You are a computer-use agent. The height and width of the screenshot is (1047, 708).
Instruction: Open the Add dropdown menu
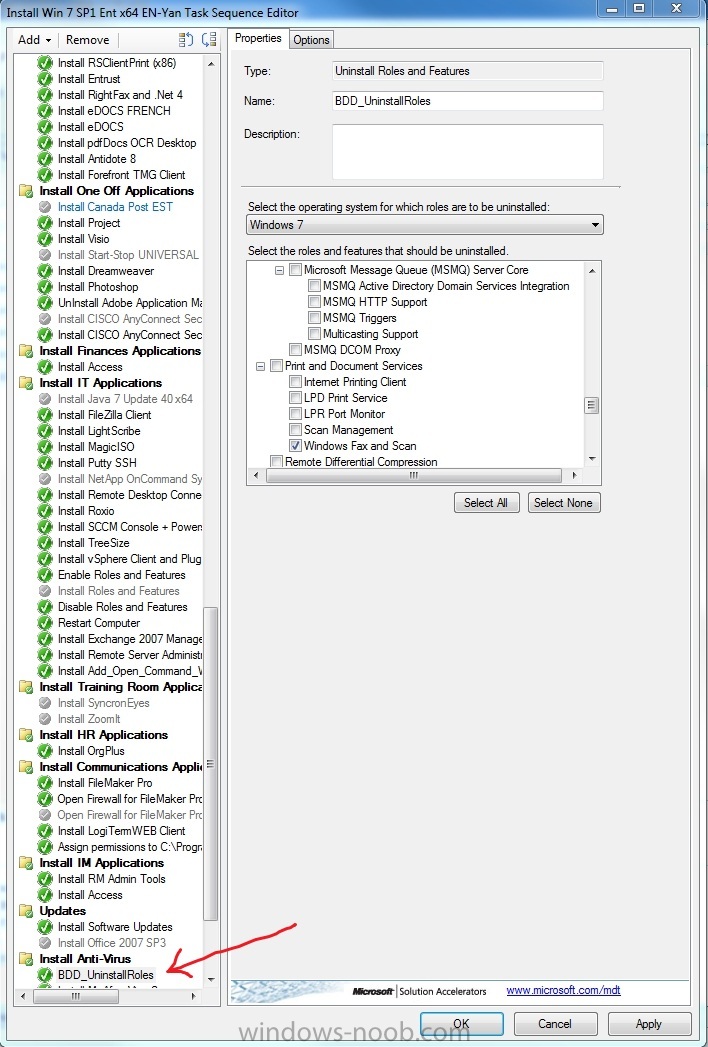point(35,40)
